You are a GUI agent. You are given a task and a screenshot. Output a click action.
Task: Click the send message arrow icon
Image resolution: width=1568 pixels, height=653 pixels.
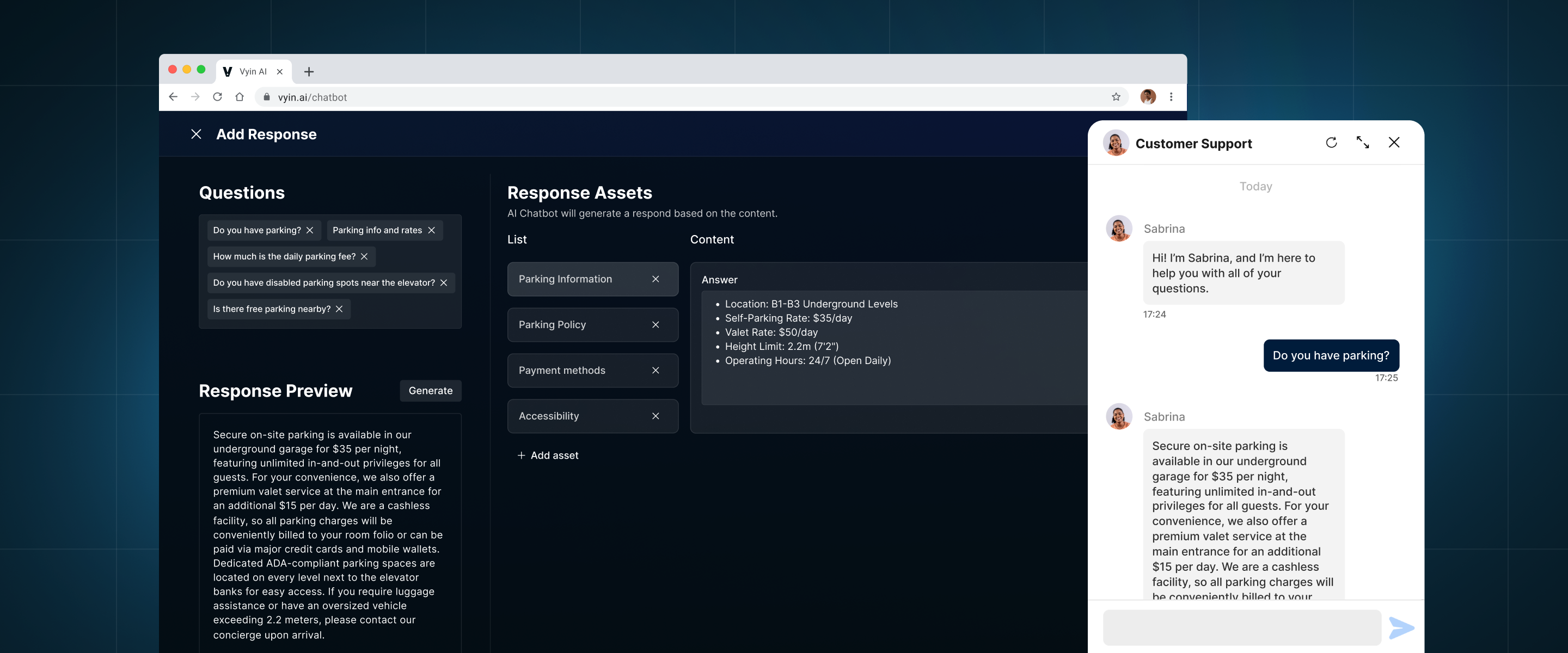[x=1401, y=627]
